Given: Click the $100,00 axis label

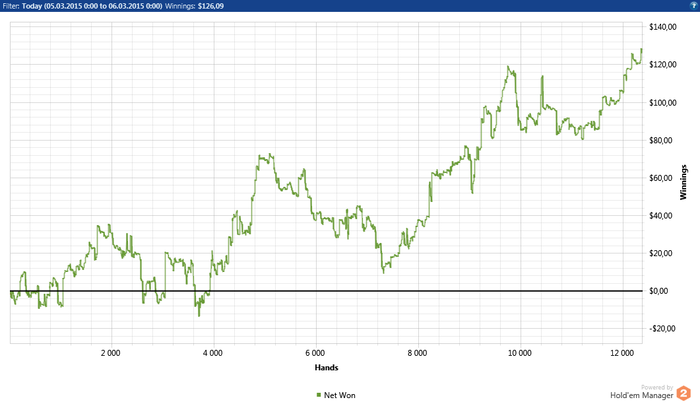Looking at the screenshot, I should (x=663, y=103).
